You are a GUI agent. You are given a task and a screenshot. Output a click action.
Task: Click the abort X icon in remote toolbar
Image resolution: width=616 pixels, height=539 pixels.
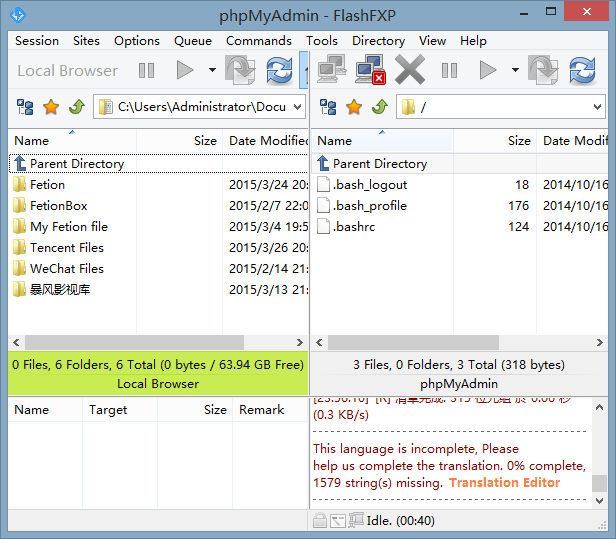[410, 70]
